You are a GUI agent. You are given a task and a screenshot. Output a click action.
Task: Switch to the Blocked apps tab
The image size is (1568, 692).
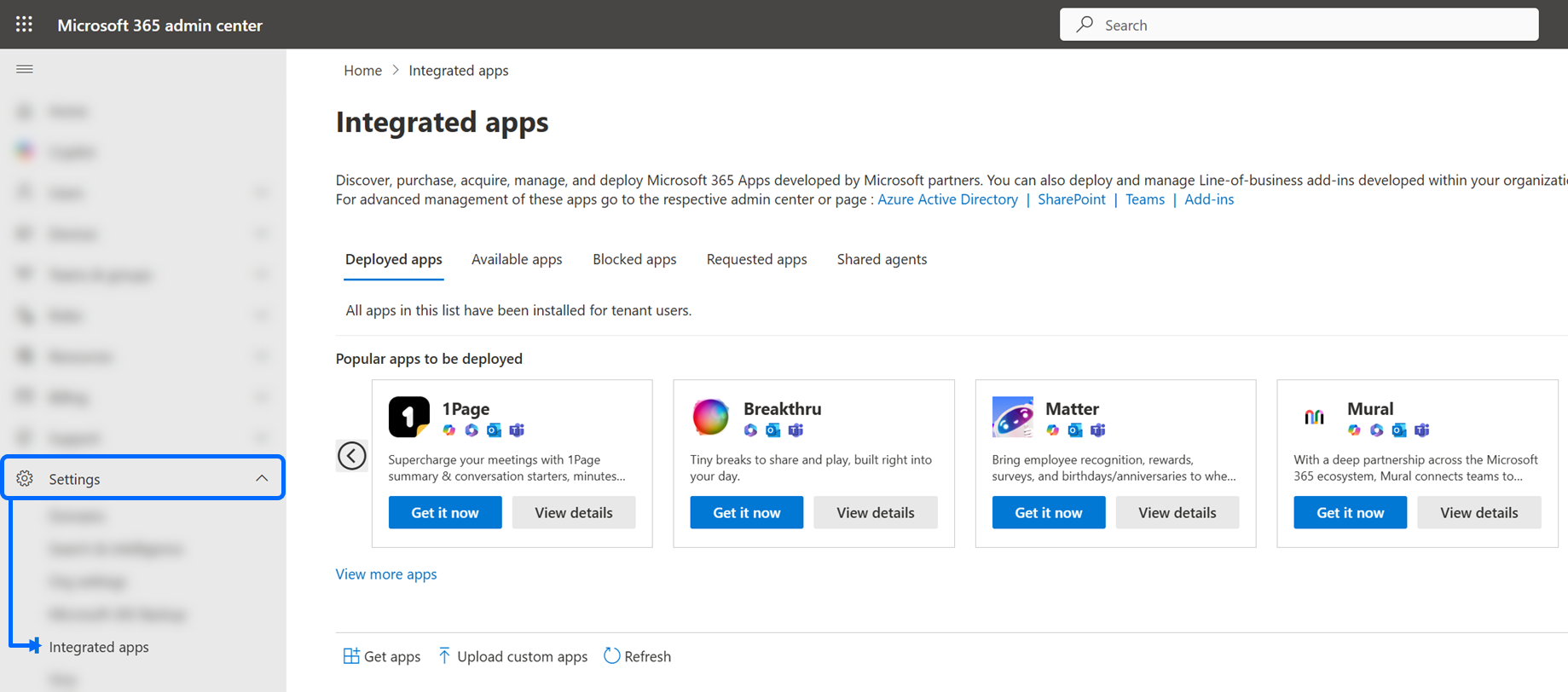coord(634,259)
